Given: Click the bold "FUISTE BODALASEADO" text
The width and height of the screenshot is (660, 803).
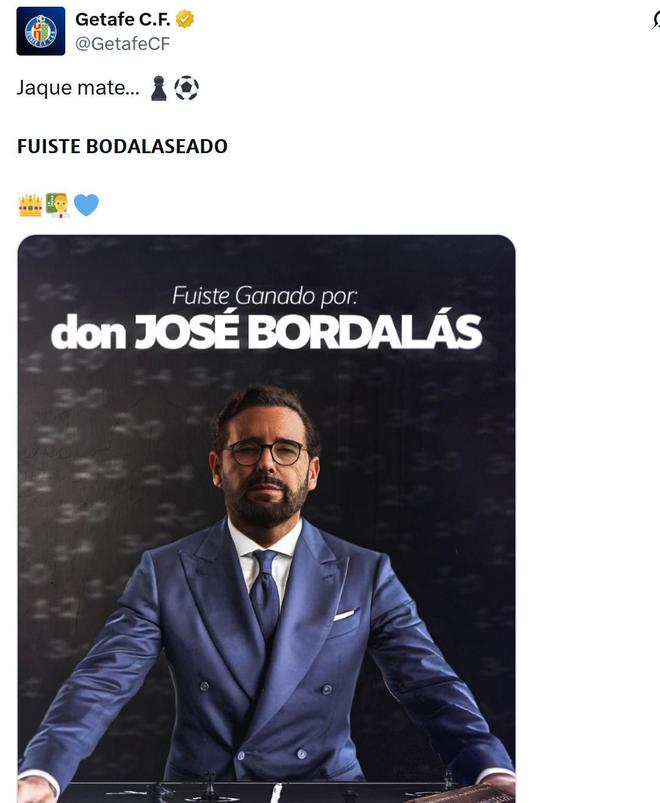Looking at the screenshot, I should [x=122, y=146].
